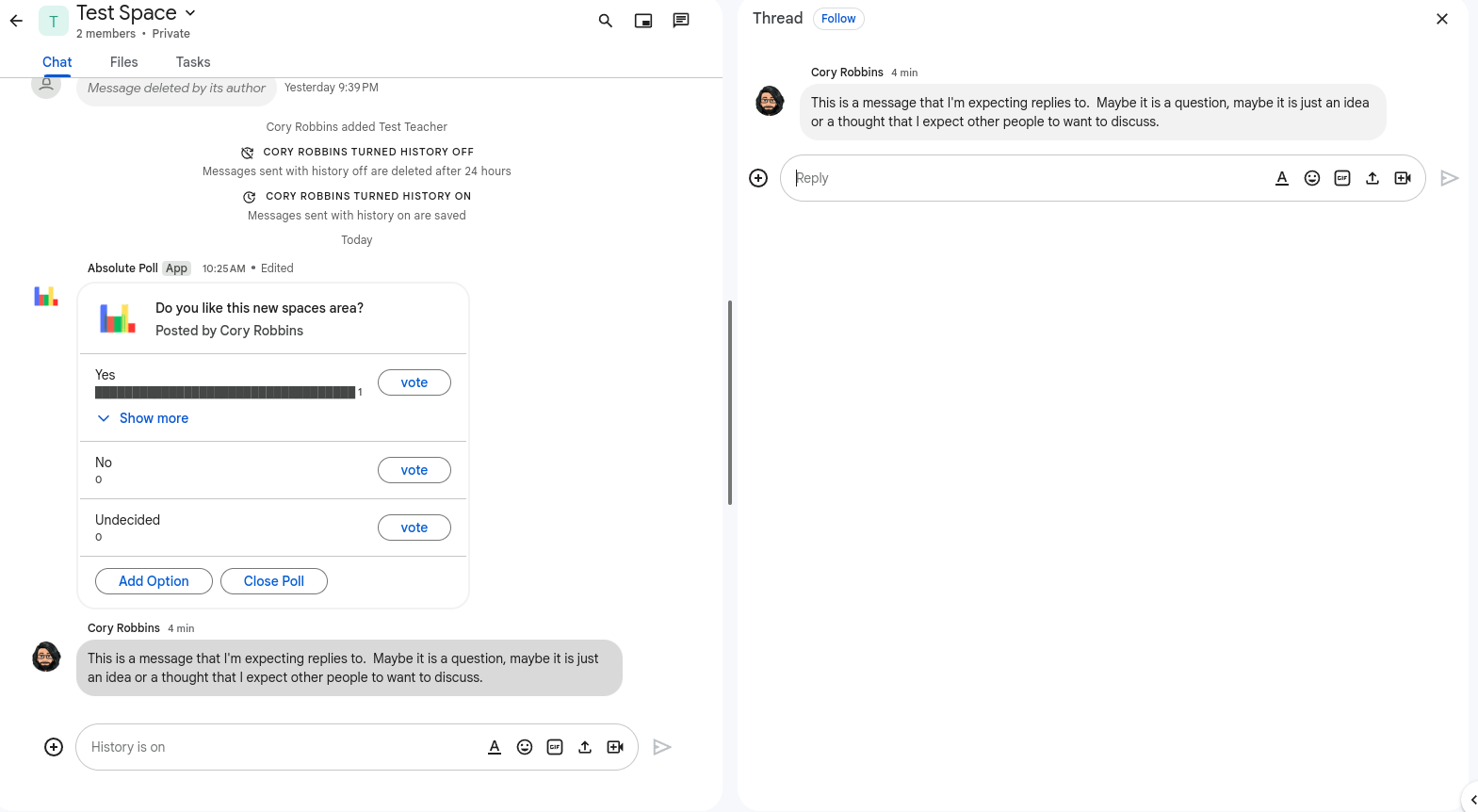This screenshot has width=1478, height=812.
Task: Click Cory Robbins avatar in the thread panel
Action: pos(770,101)
